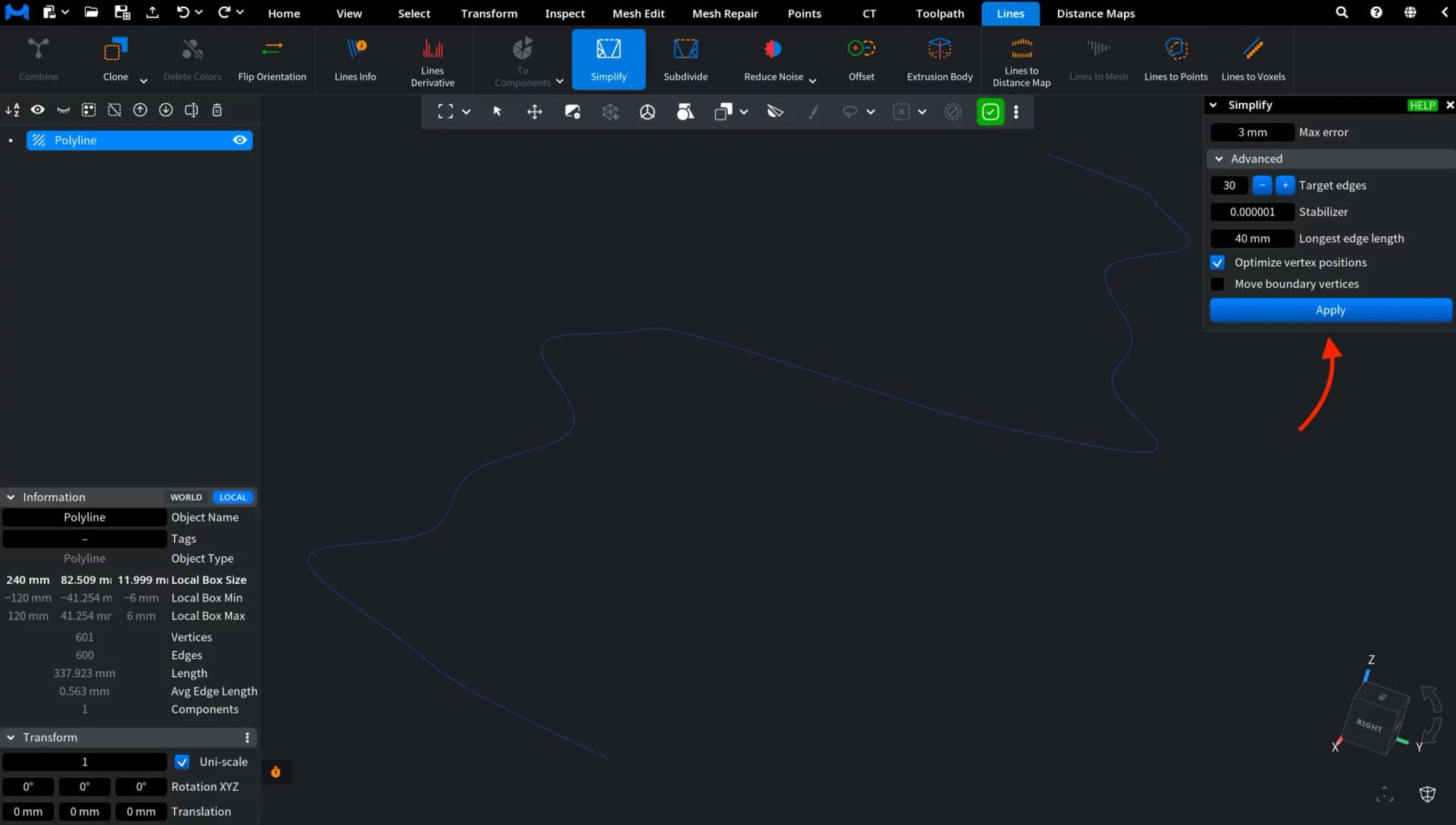This screenshot has height=825, width=1456.
Task: Toggle Optimize vertex positions checkbox
Action: [x=1217, y=262]
